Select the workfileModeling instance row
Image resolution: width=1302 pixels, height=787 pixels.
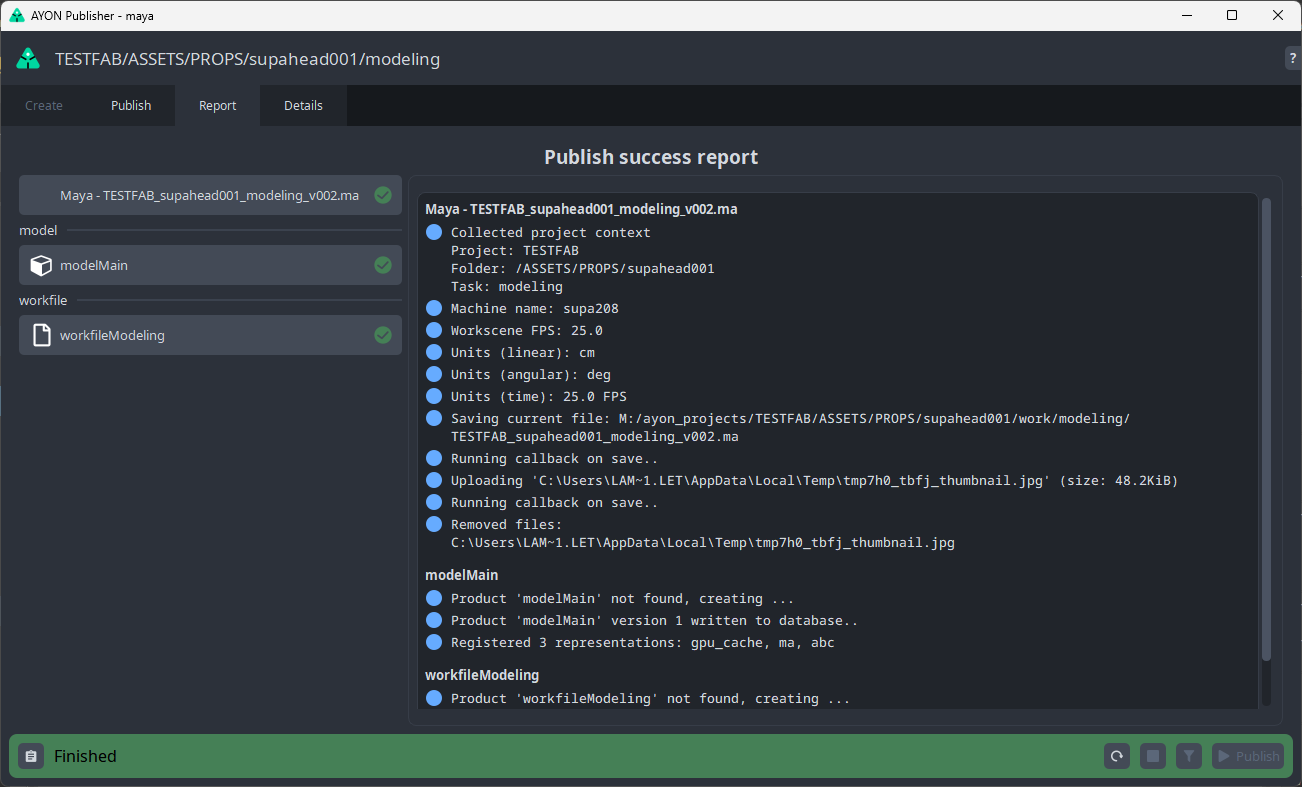click(x=210, y=335)
